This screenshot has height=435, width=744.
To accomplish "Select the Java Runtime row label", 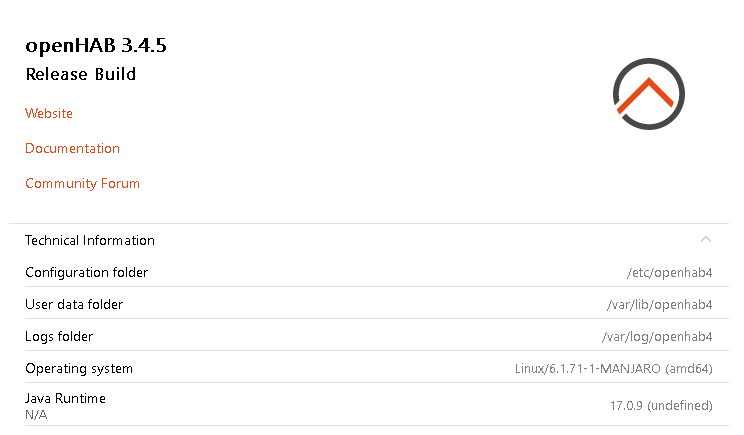I will (65, 398).
